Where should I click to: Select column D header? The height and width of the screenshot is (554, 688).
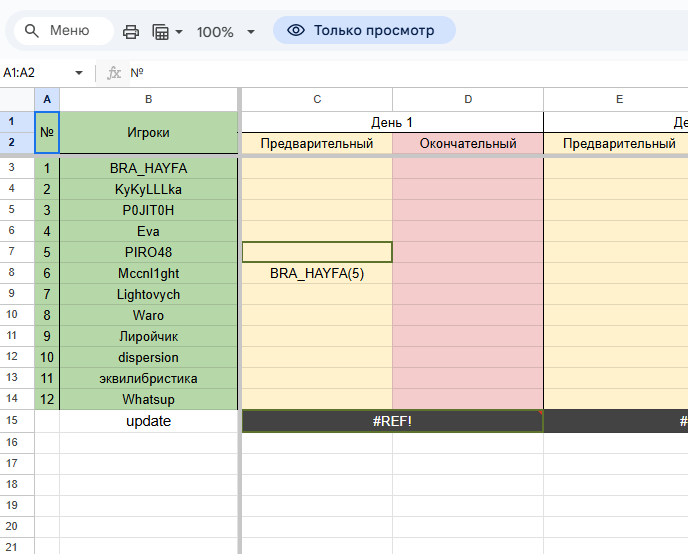point(468,100)
